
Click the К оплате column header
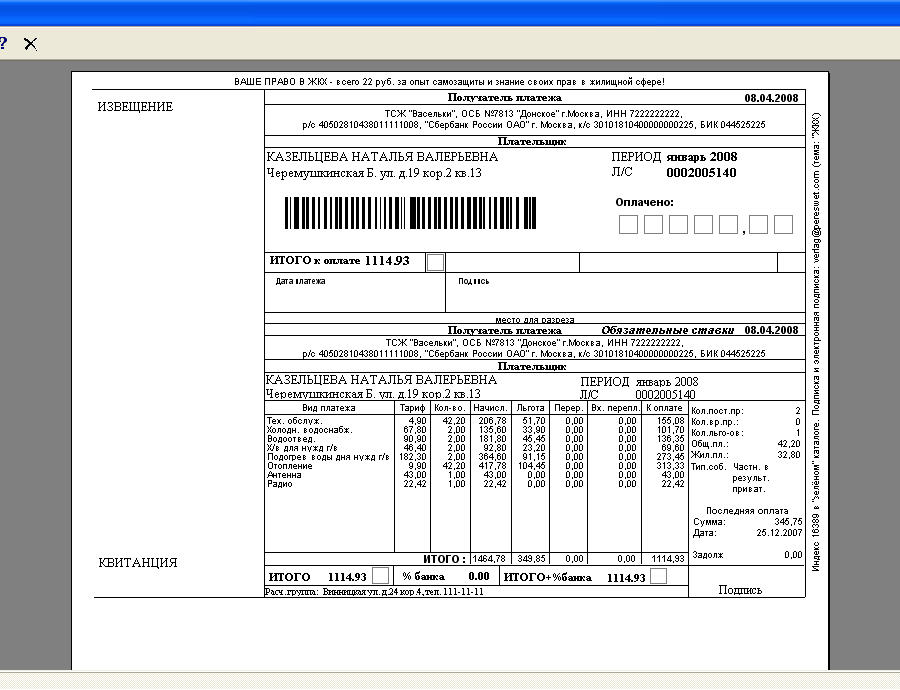click(664, 408)
